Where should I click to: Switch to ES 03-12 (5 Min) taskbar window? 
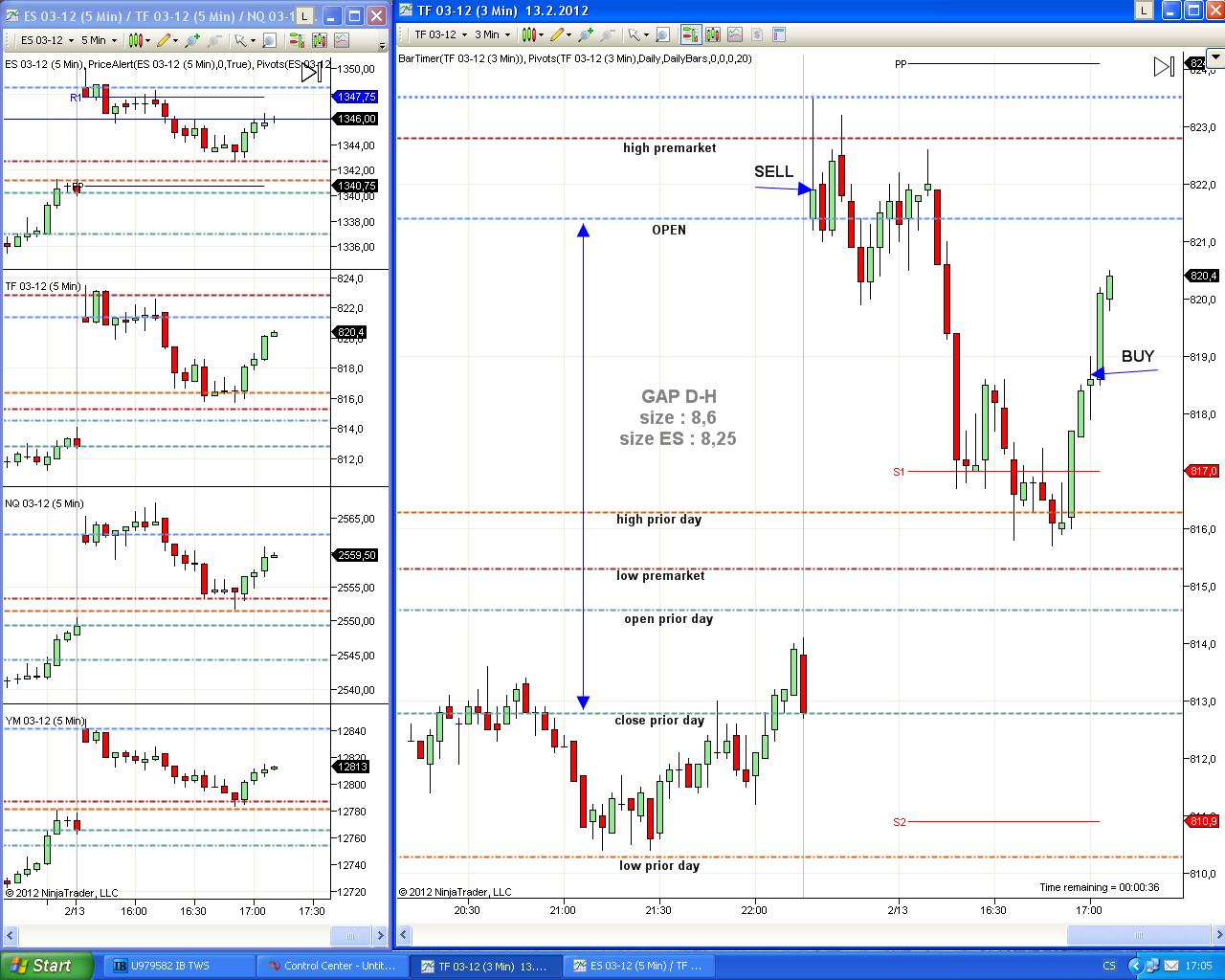point(640,966)
